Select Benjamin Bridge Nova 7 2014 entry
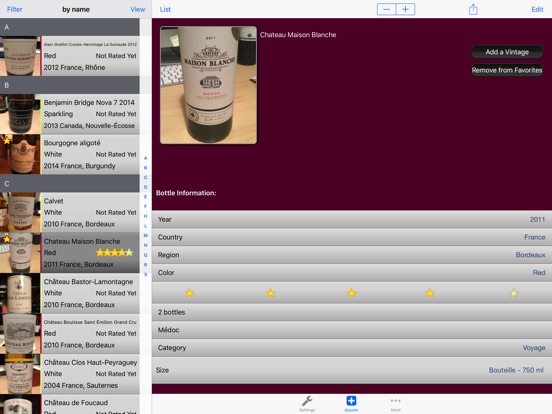 click(70, 114)
